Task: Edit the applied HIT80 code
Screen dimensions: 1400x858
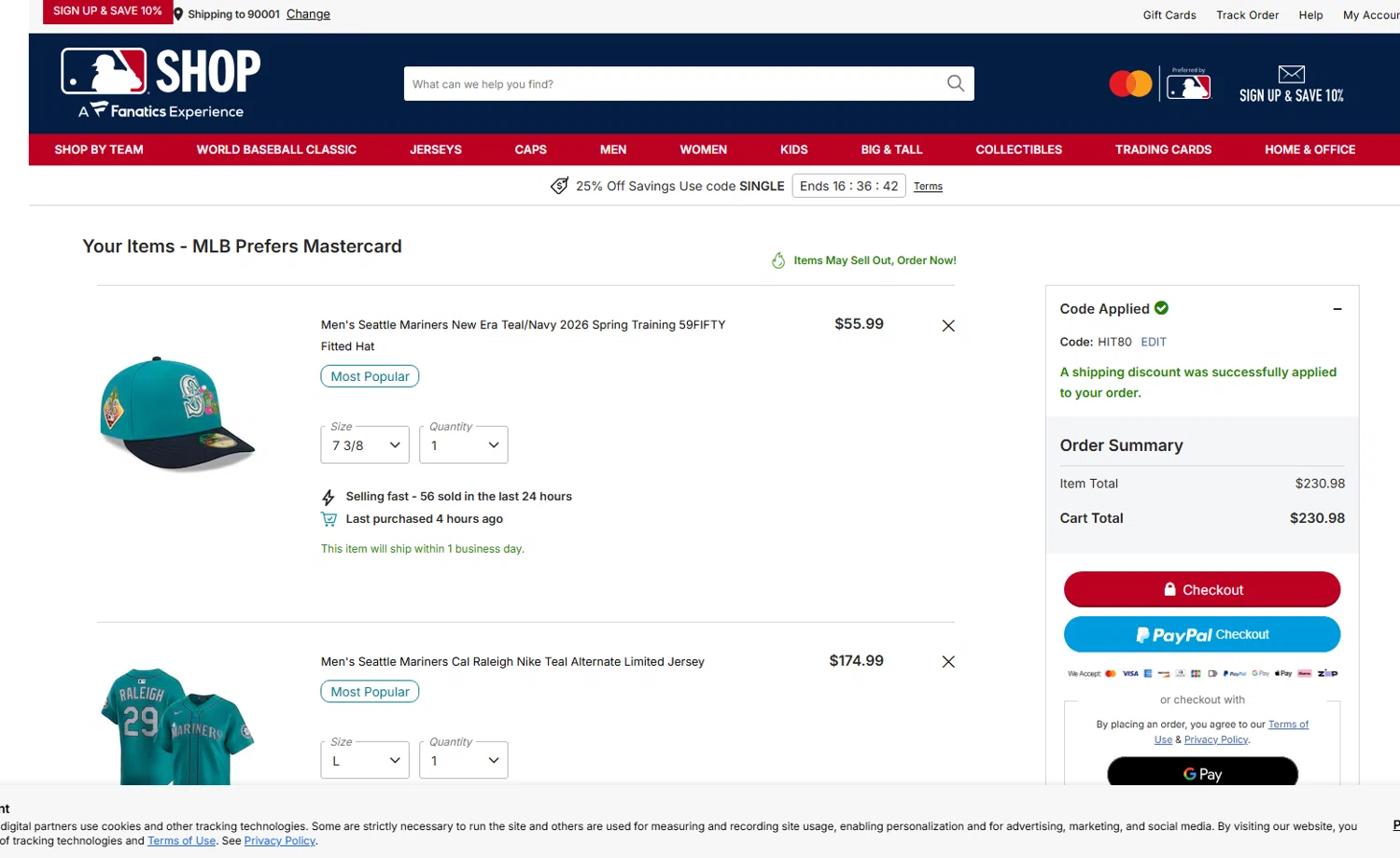Action: (1154, 342)
